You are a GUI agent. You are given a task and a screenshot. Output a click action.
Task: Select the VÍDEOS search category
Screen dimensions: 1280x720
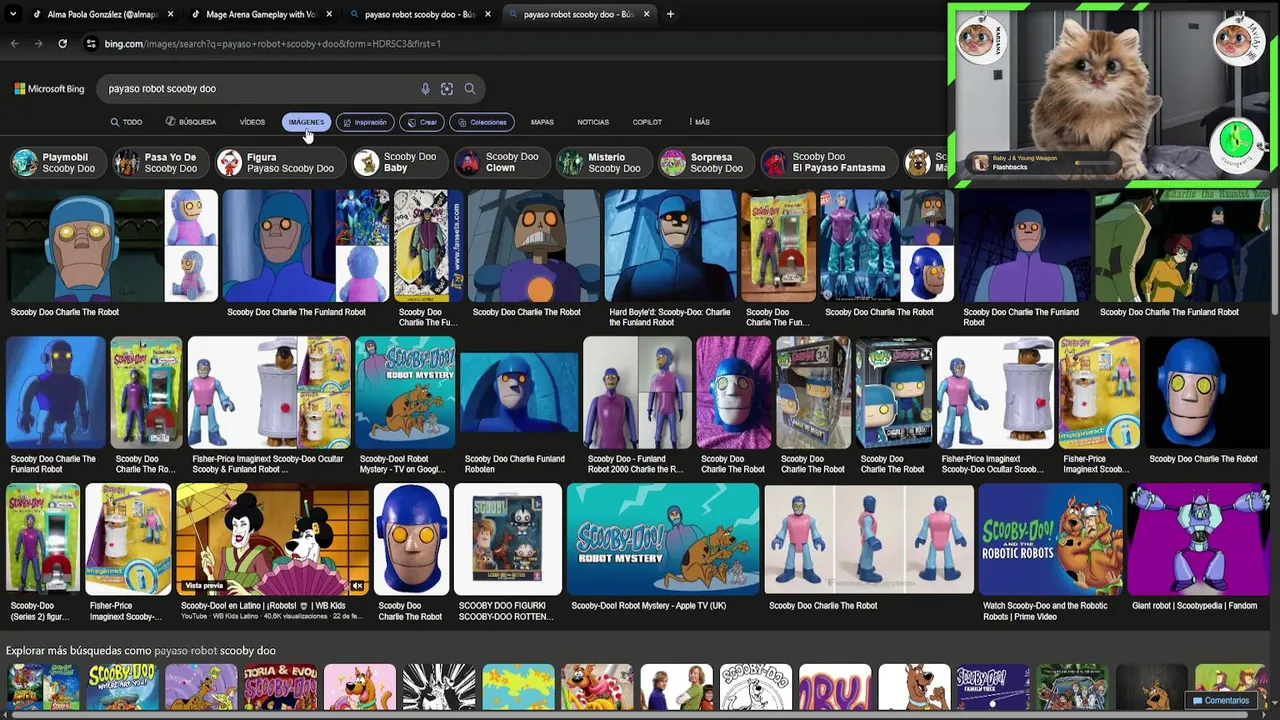click(252, 122)
